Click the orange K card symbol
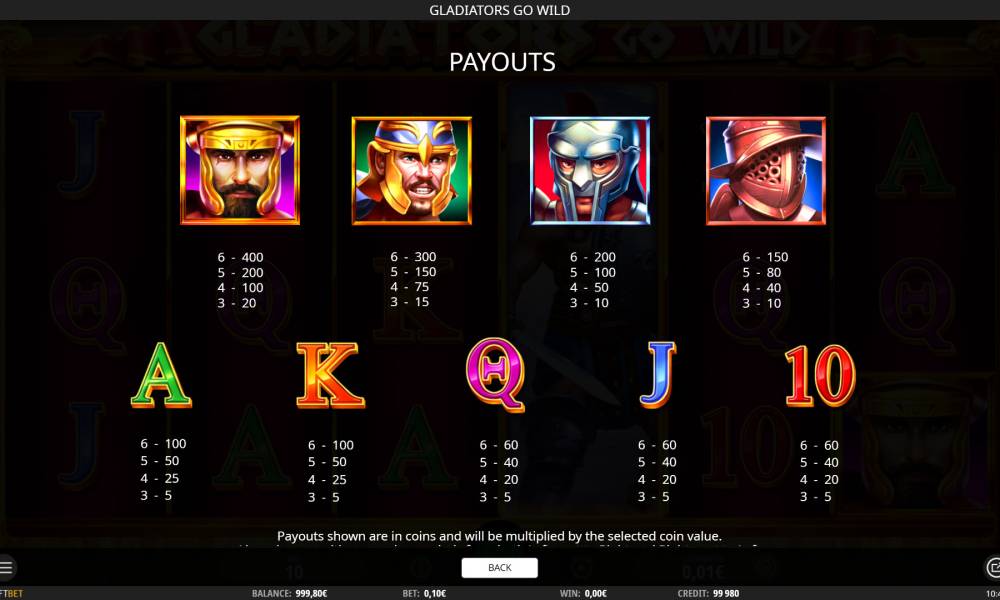 (x=330, y=375)
